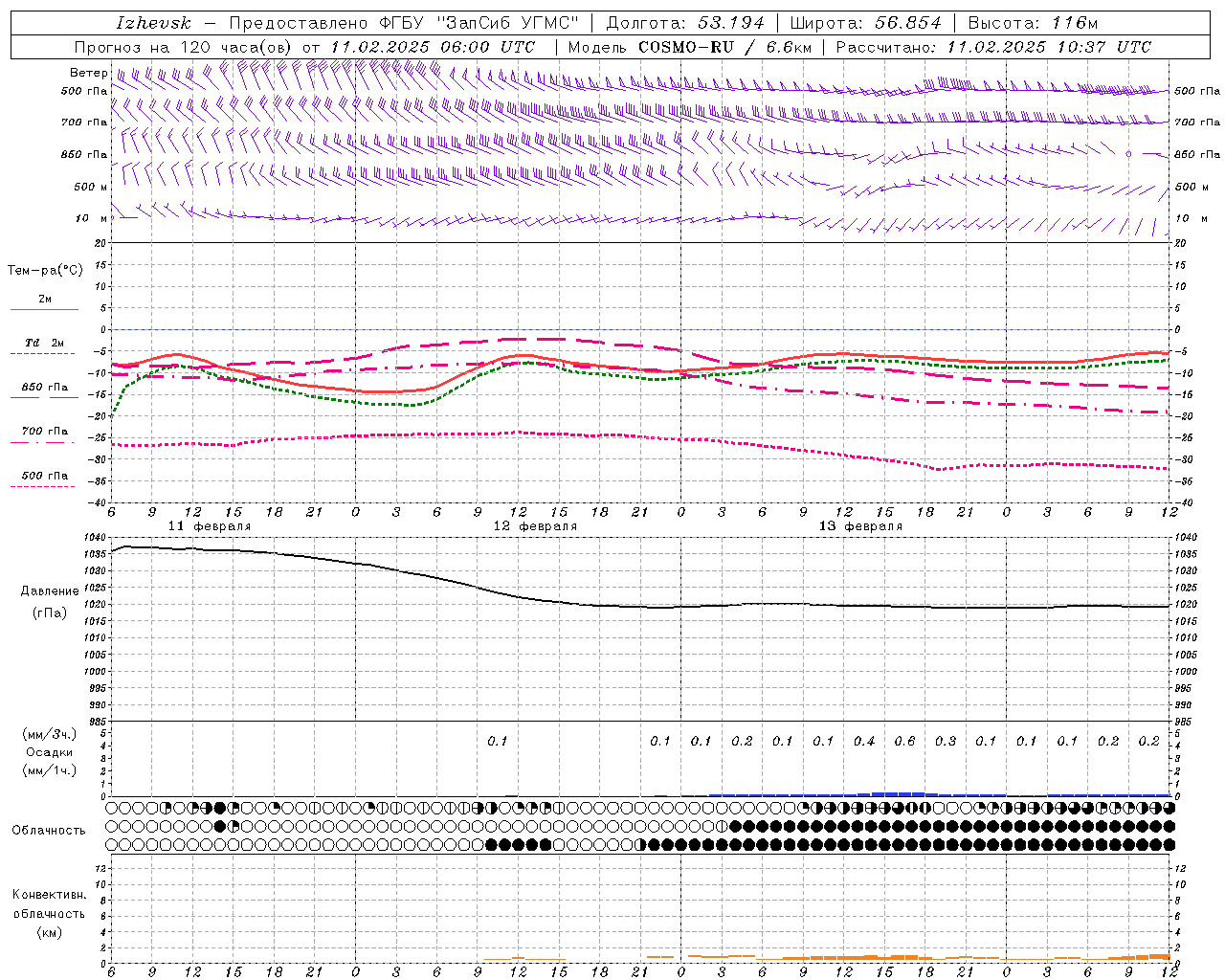This screenshot has height=980, width=1225.
Task: Click the "Осадки" precipitation label
Action: click(50, 752)
